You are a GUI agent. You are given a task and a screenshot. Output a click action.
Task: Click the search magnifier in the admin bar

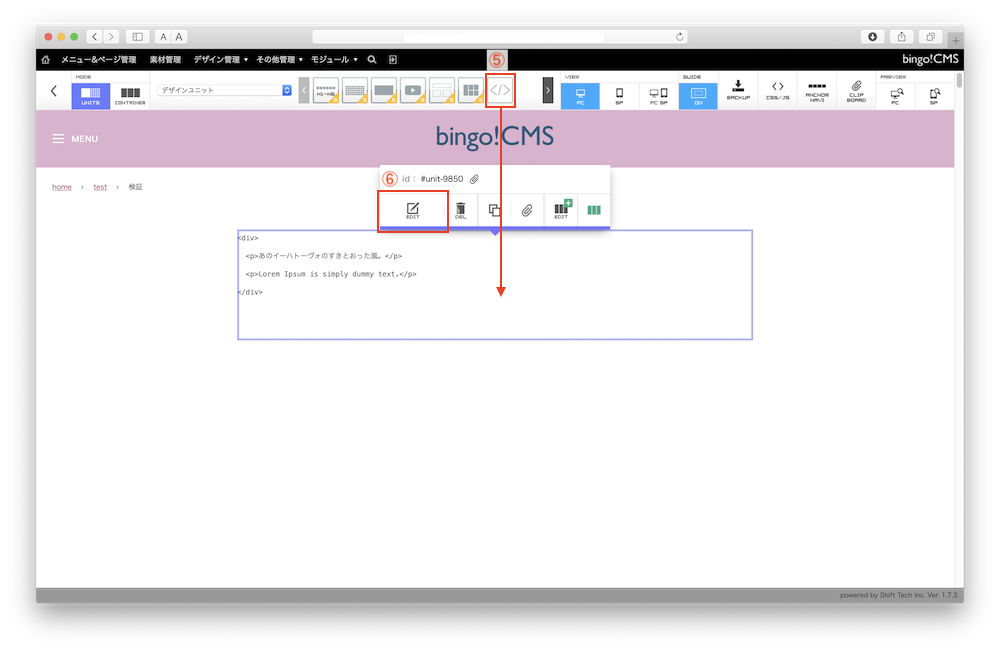coord(372,60)
